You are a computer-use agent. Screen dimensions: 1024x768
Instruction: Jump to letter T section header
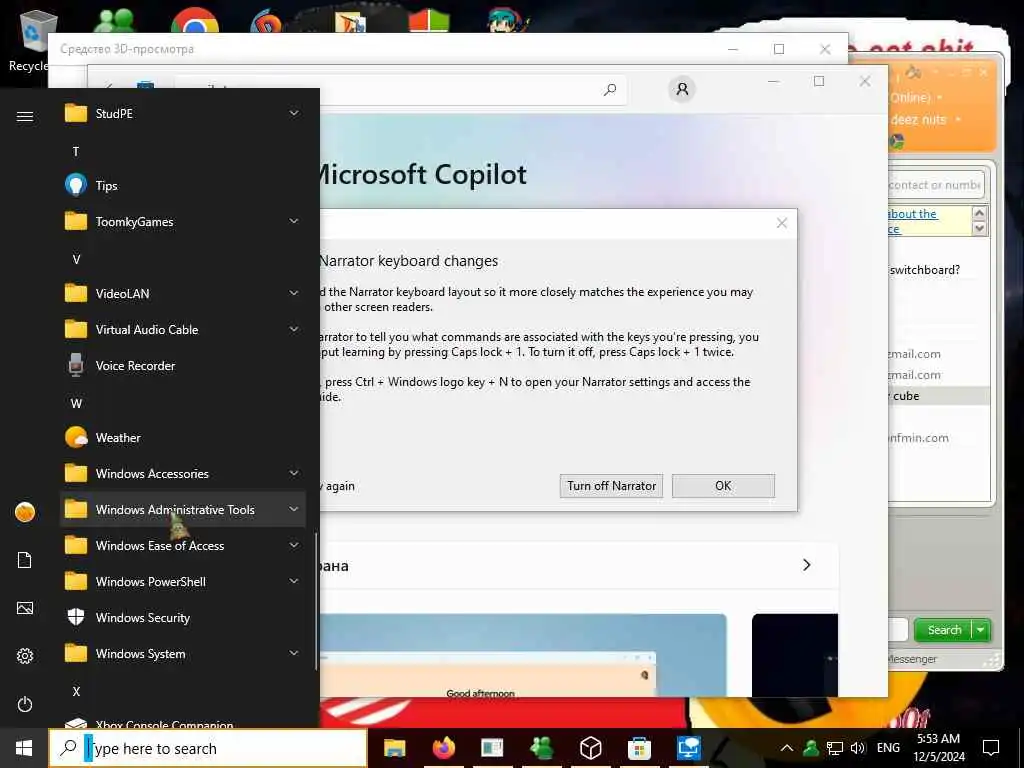(76, 152)
